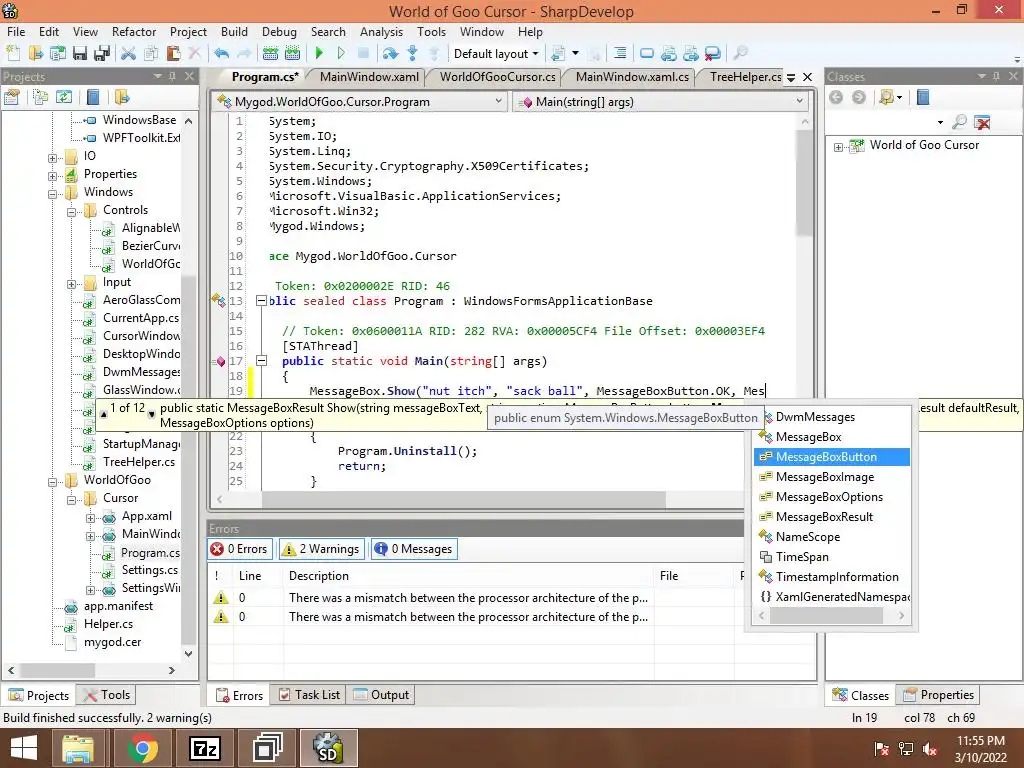Click the Copy toolbar icon
This screenshot has width=1024, height=768.
tap(151, 54)
